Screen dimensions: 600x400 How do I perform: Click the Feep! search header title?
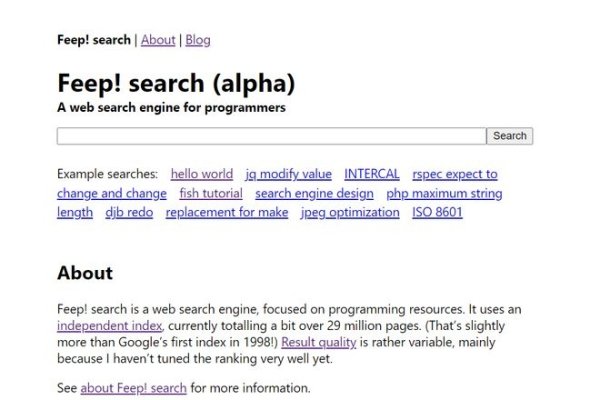pyautogui.click(x=94, y=40)
